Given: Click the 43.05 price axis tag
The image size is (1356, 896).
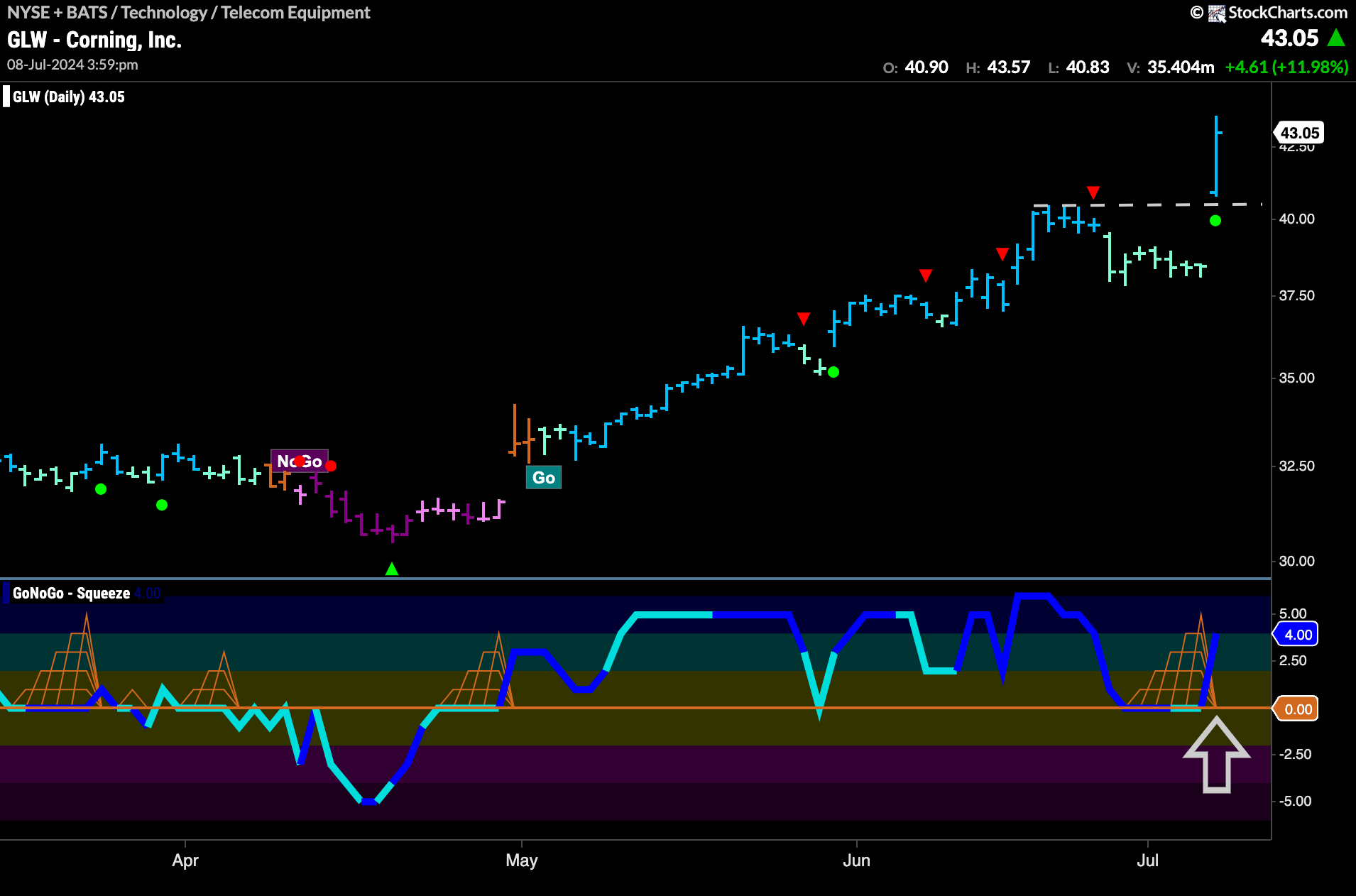Looking at the screenshot, I should (1298, 133).
